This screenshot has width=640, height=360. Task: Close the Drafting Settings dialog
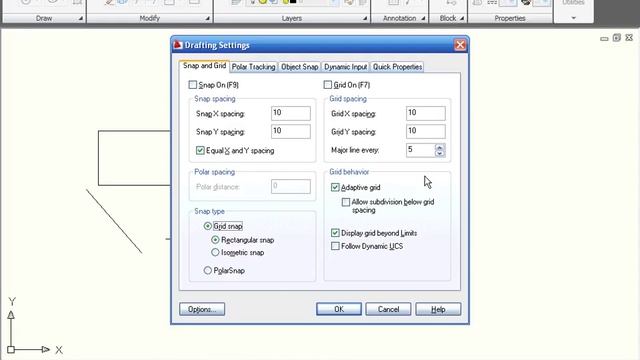[x=460, y=45]
